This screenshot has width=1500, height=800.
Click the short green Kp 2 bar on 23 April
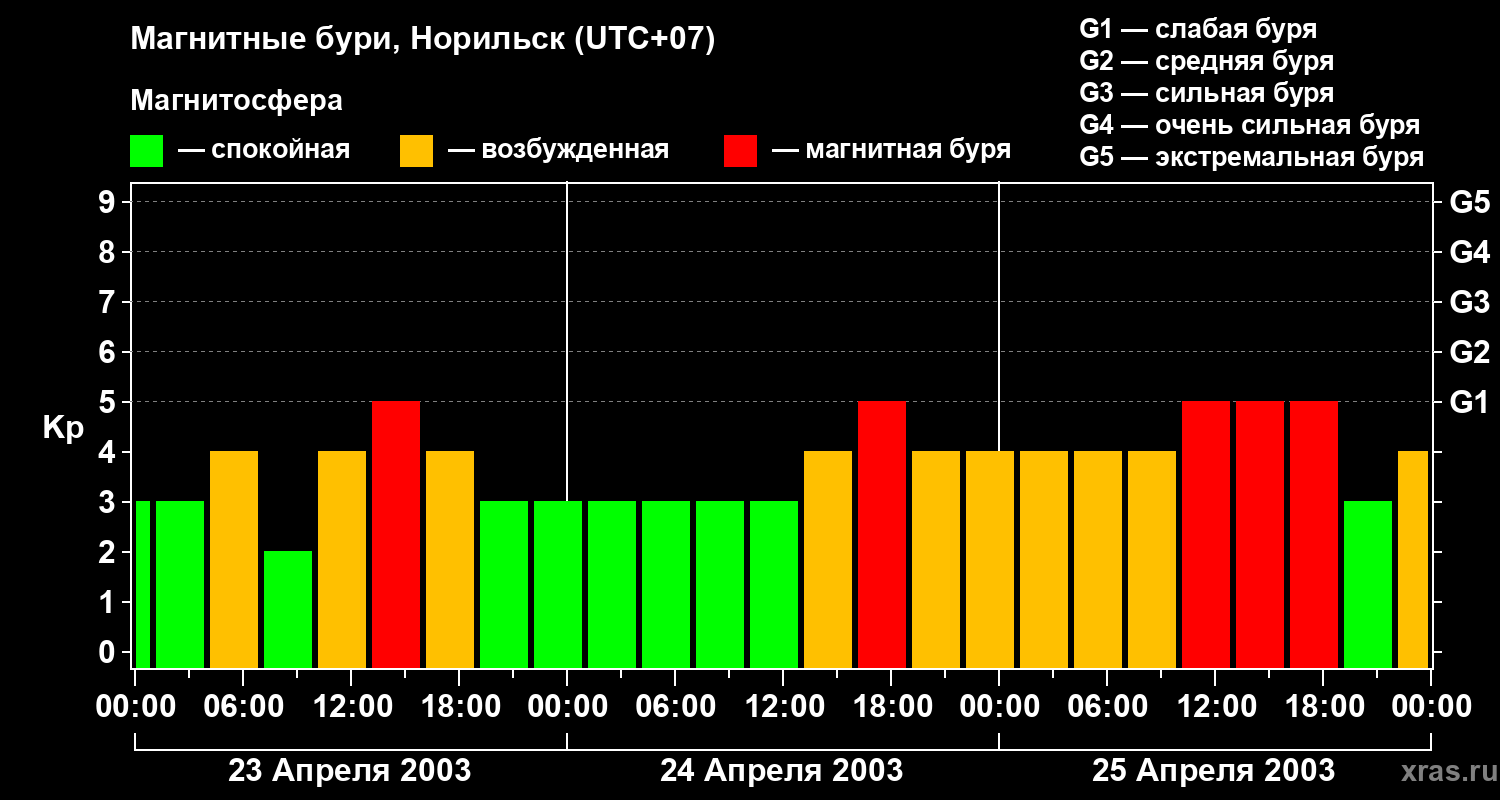pos(288,609)
